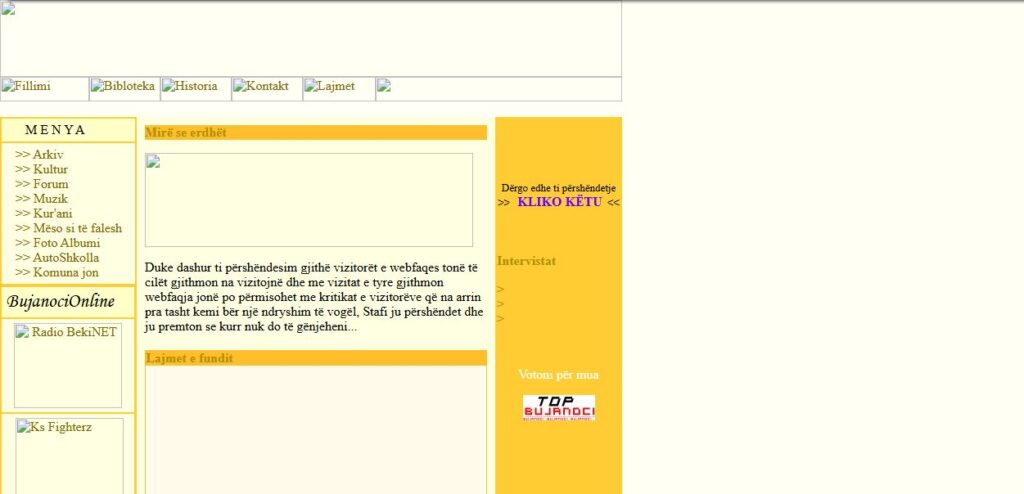Click the broken header banner image

[x=310, y=38]
